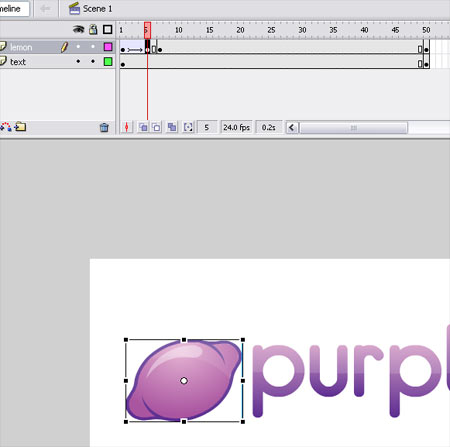Screen dimensions: 450x447
Task: Select frame 1 keyframe on lemon layer
Action: point(123,47)
